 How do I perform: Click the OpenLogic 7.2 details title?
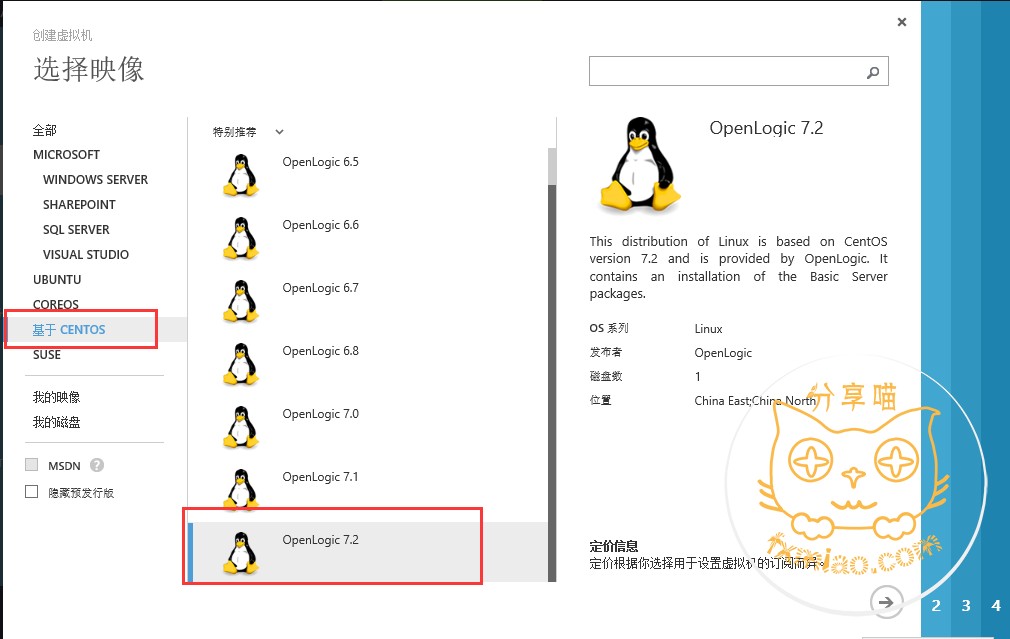click(x=767, y=129)
